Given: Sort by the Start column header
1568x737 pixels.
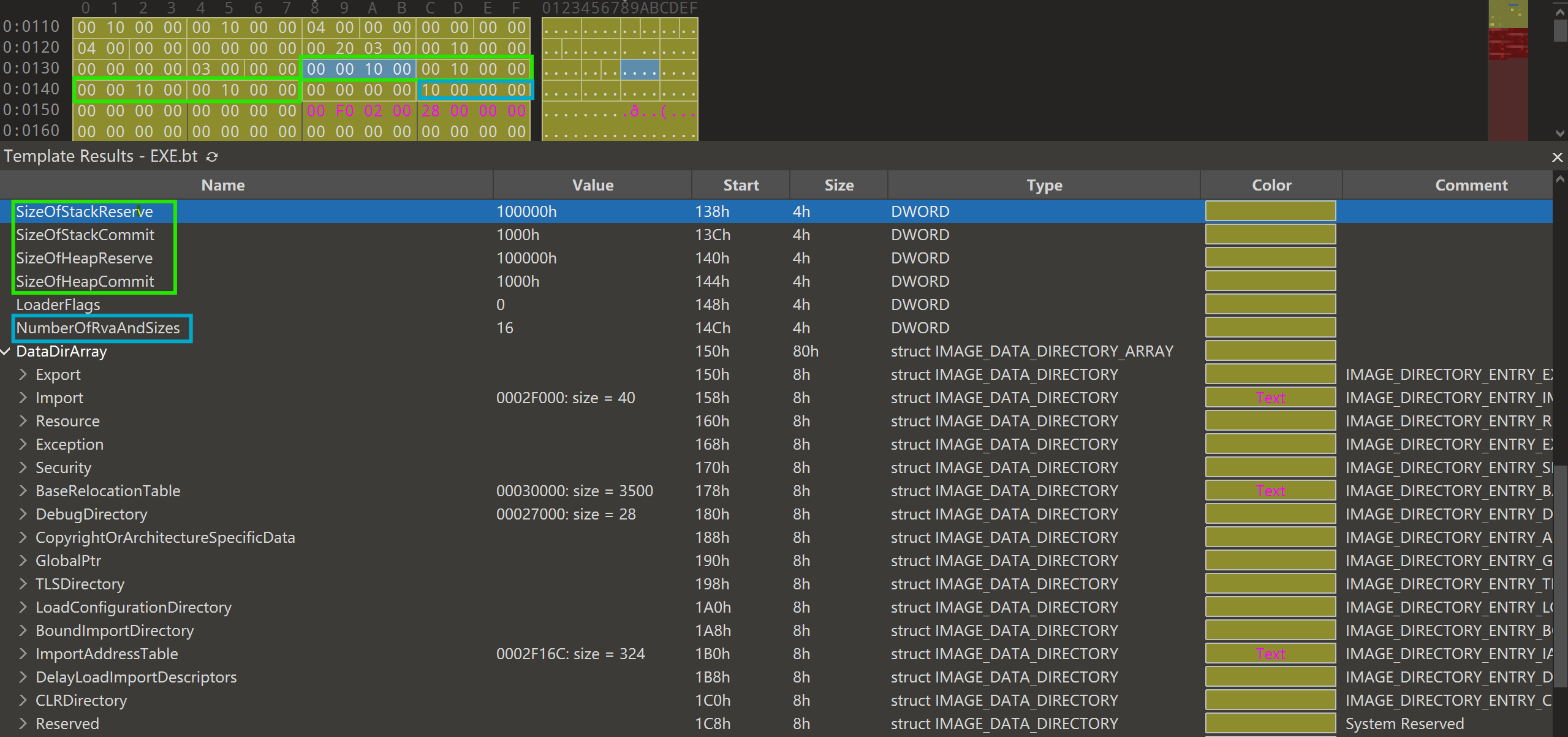Looking at the screenshot, I should point(741,185).
